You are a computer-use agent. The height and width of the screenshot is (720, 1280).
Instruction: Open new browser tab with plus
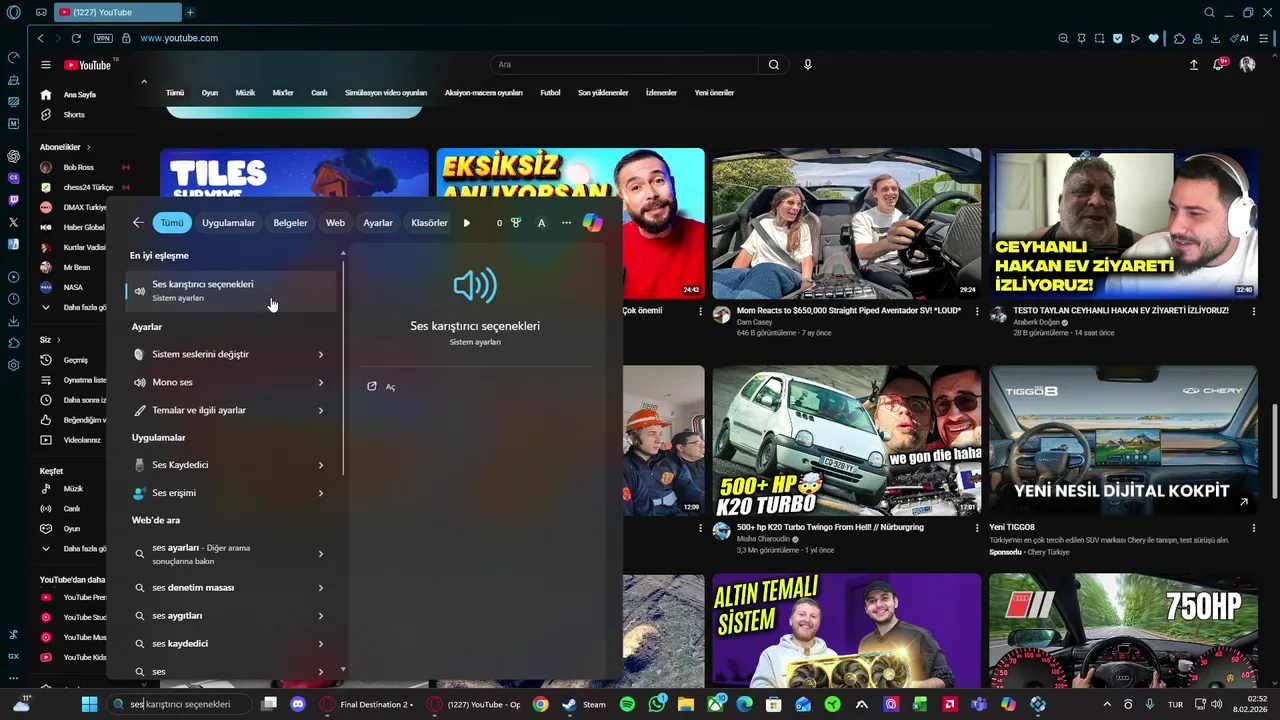190,12
